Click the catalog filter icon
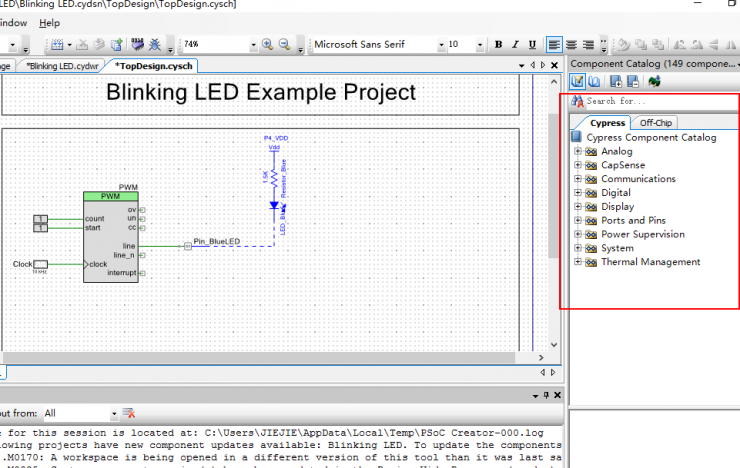740x468 pixels. [x=578, y=81]
